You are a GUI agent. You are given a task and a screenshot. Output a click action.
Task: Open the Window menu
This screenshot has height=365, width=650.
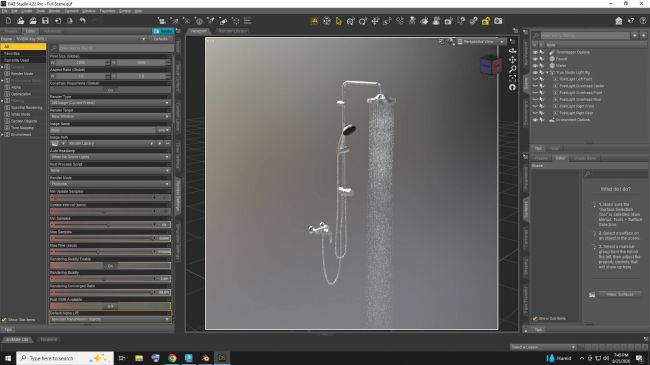tap(89, 11)
